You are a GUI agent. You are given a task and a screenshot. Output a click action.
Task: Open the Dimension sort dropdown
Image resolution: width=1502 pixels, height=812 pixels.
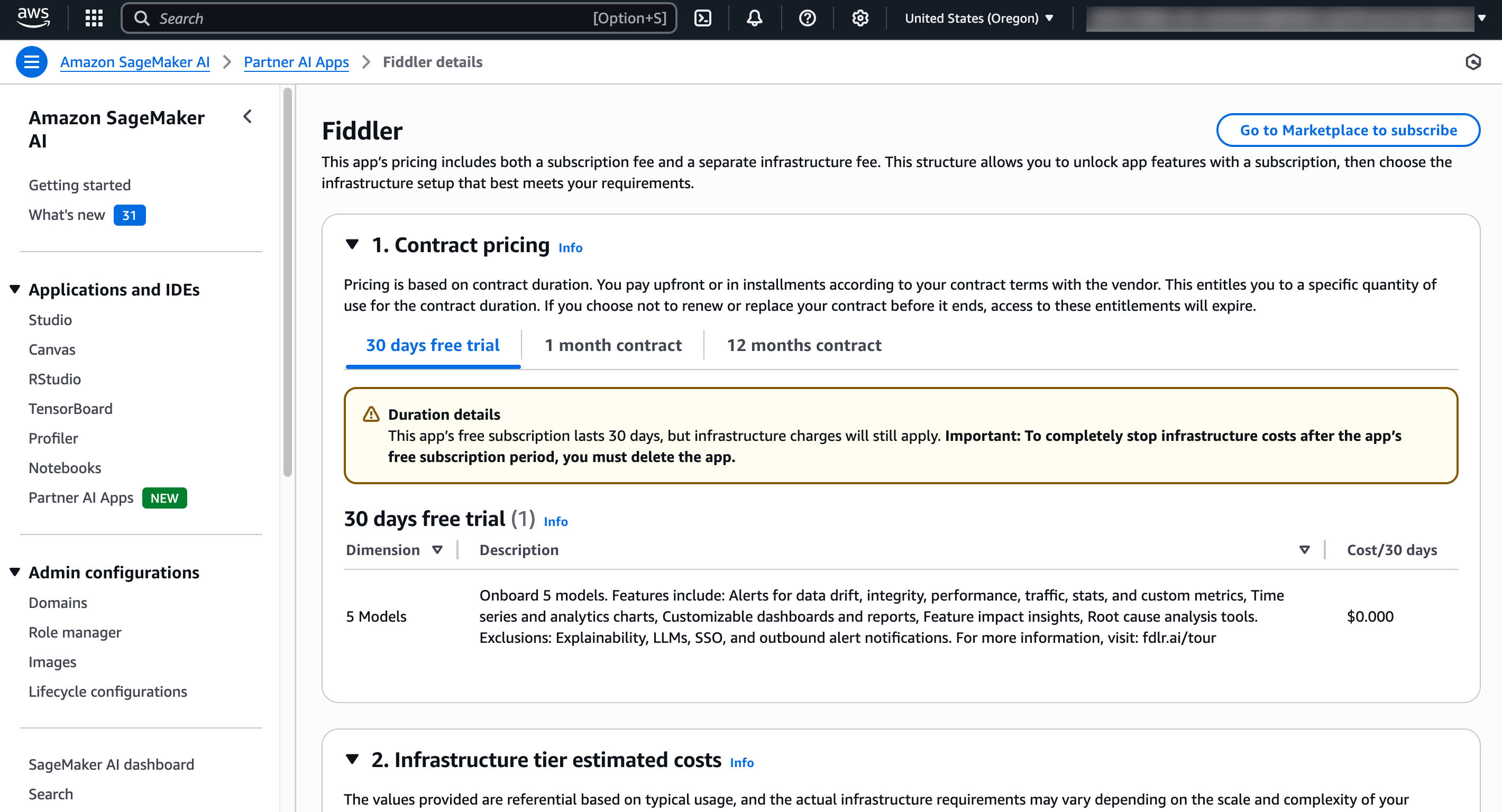point(437,549)
